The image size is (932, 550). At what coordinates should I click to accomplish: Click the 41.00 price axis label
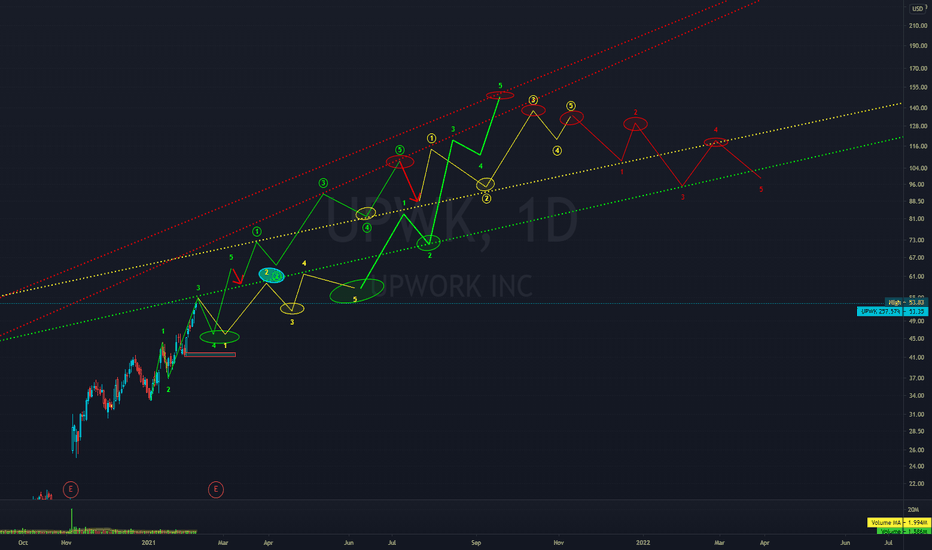coord(917,357)
